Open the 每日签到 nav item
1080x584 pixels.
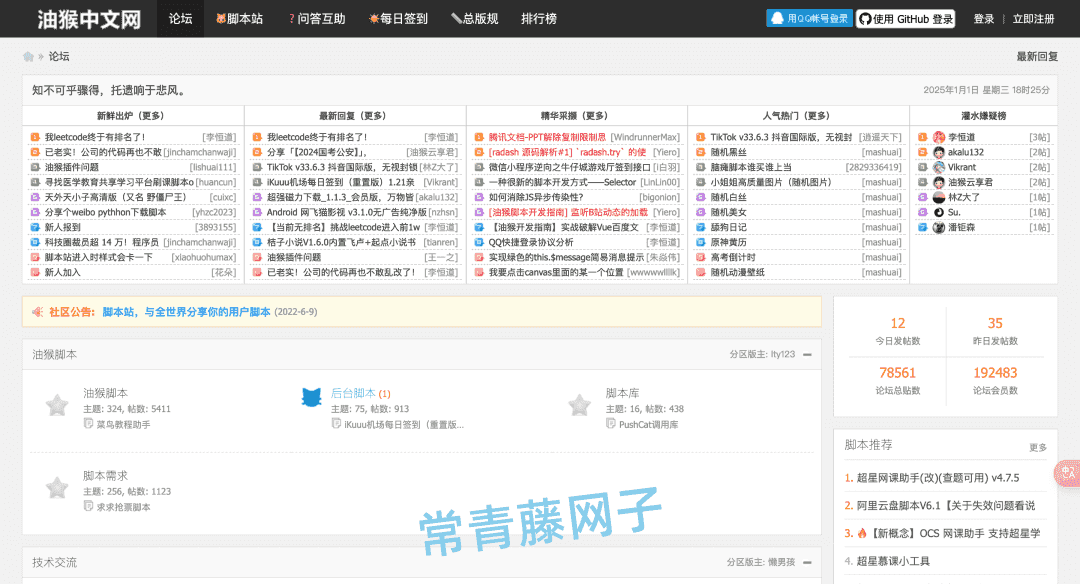[398, 19]
